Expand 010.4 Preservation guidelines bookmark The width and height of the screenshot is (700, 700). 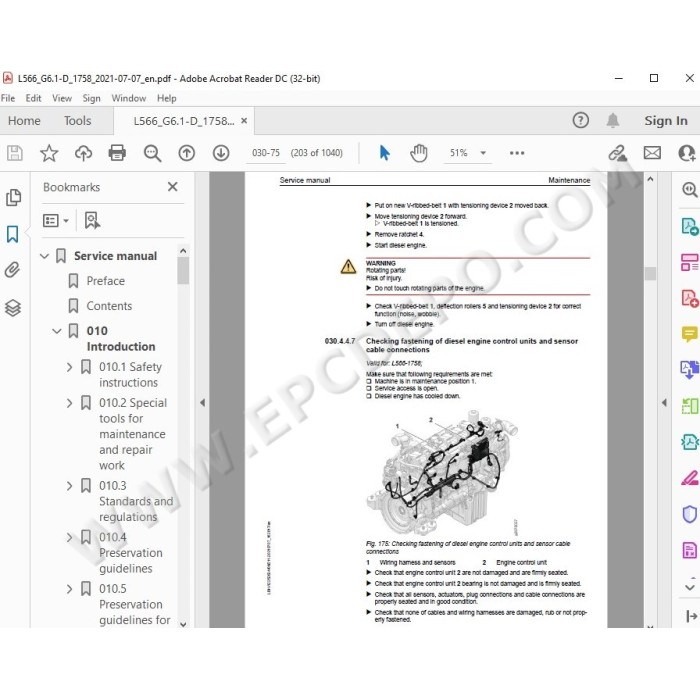69,537
